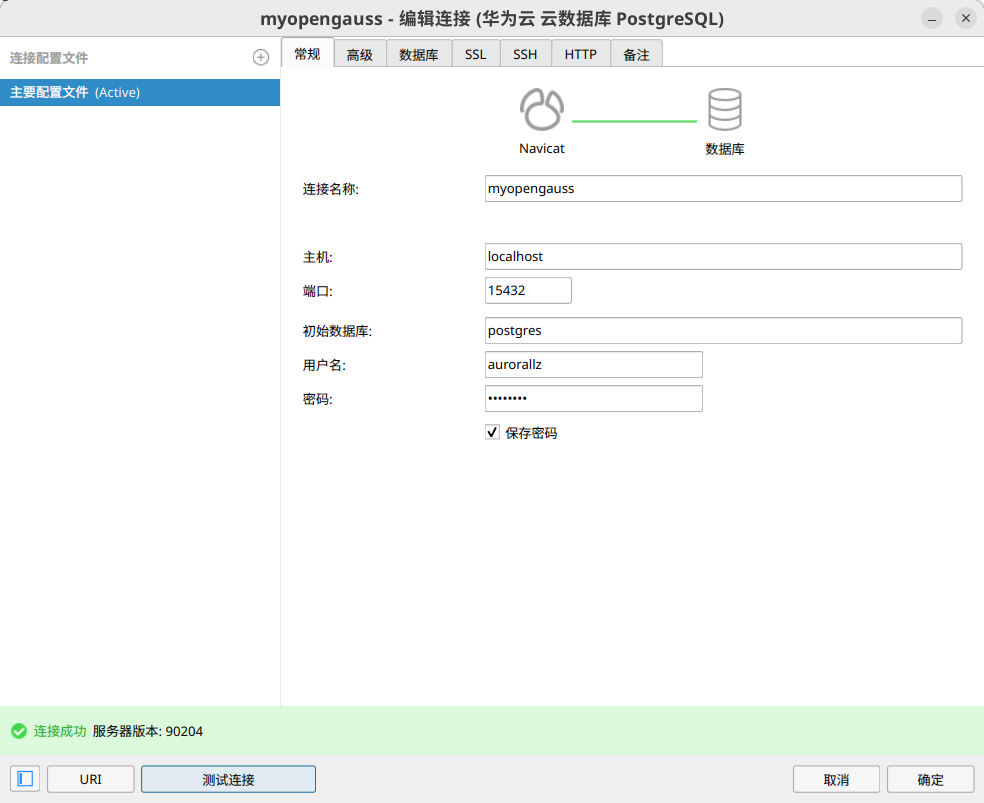
Task: Click the add profile plus icon
Action: click(x=260, y=57)
